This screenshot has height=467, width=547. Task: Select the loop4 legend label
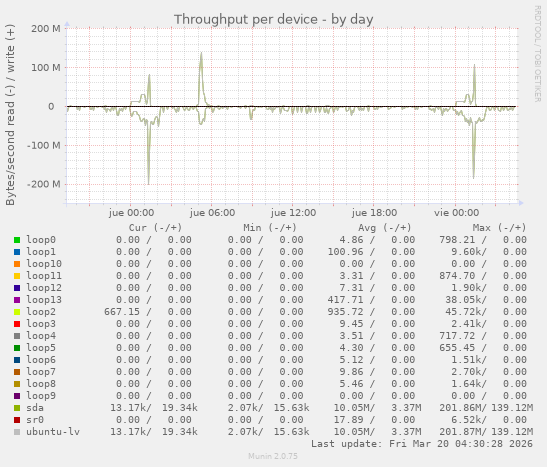pos(41,336)
